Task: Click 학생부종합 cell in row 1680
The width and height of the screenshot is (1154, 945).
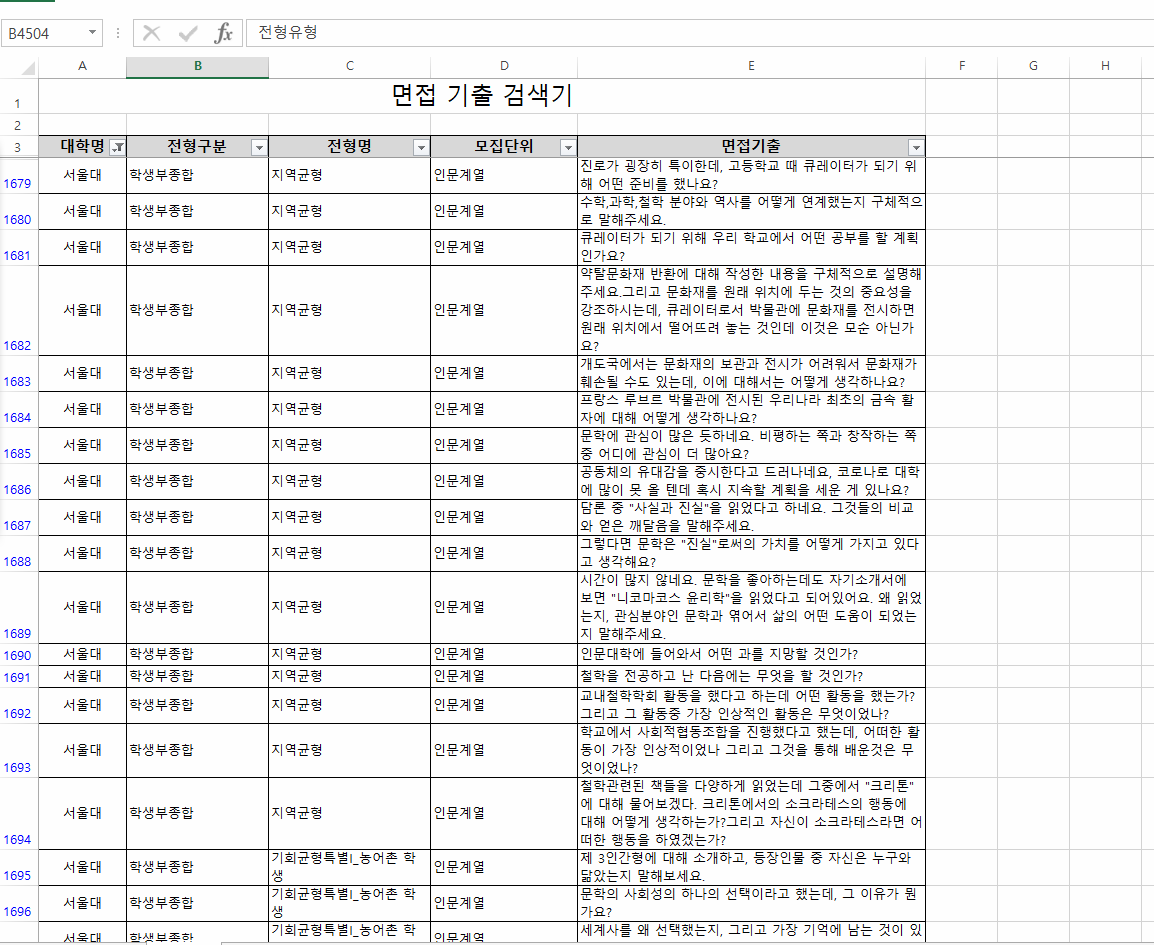Action: (x=197, y=211)
